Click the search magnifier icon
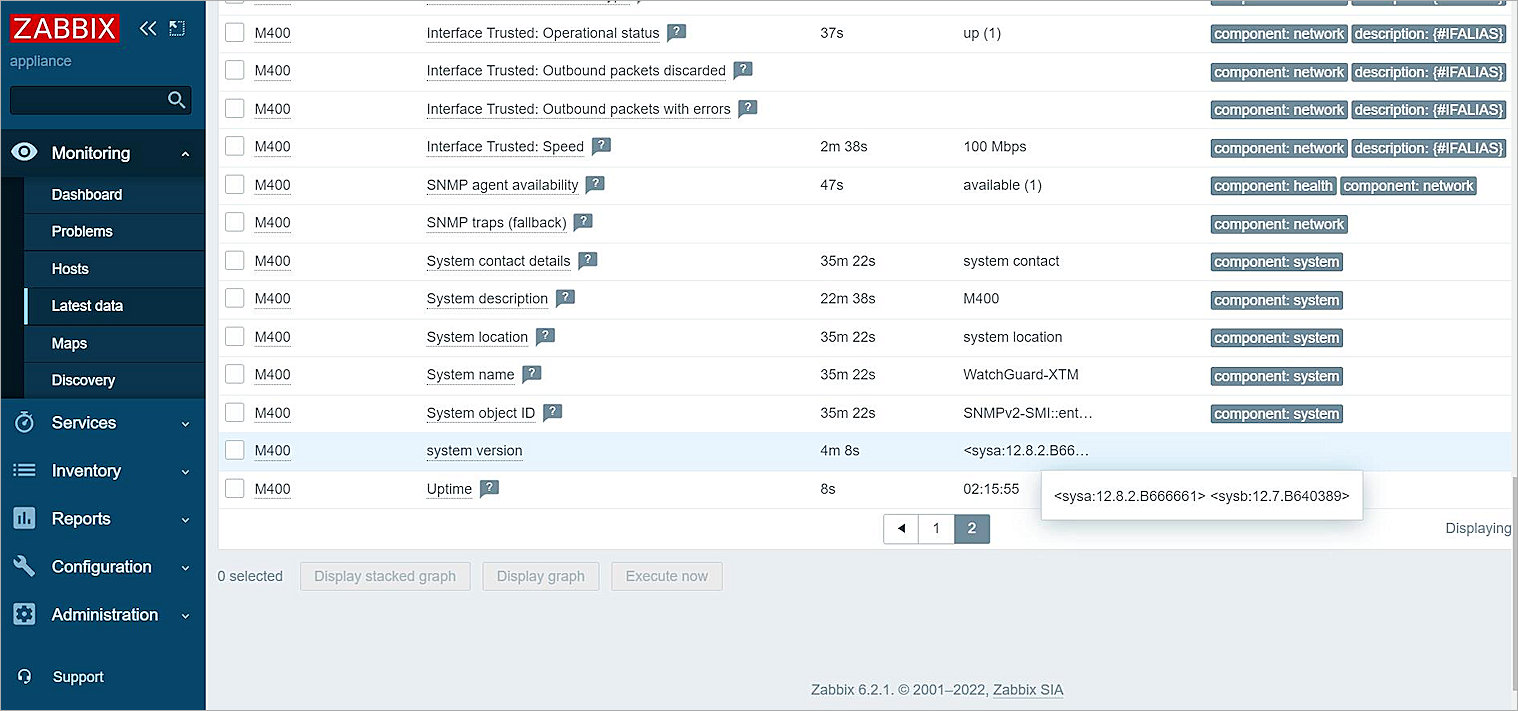 click(x=177, y=100)
